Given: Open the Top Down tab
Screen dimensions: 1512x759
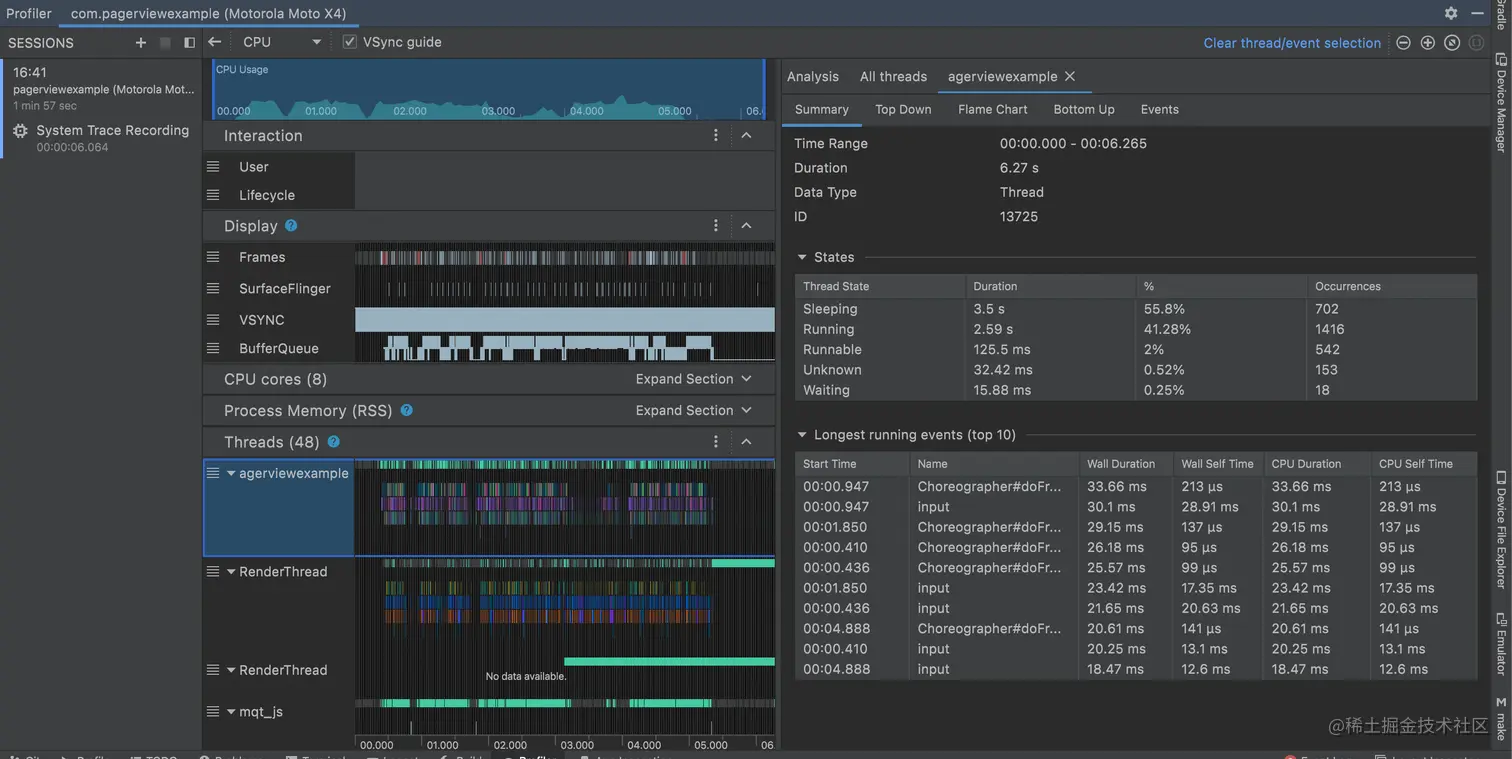Looking at the screenshot, I should [903, 110].
